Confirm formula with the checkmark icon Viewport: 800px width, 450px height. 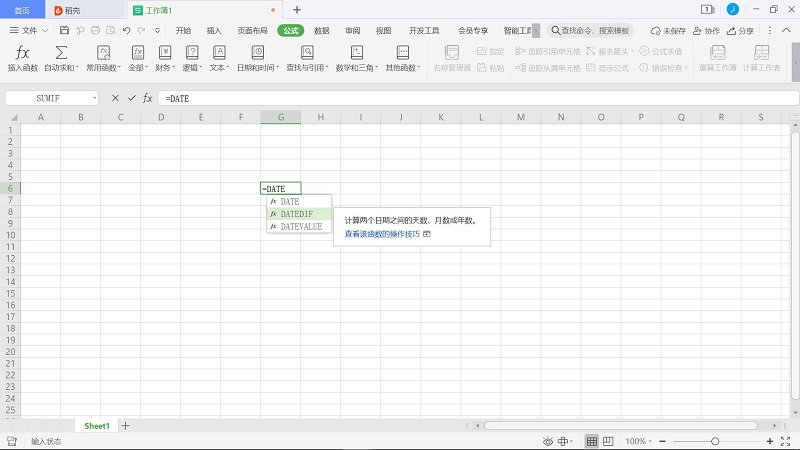click(131, 98)
